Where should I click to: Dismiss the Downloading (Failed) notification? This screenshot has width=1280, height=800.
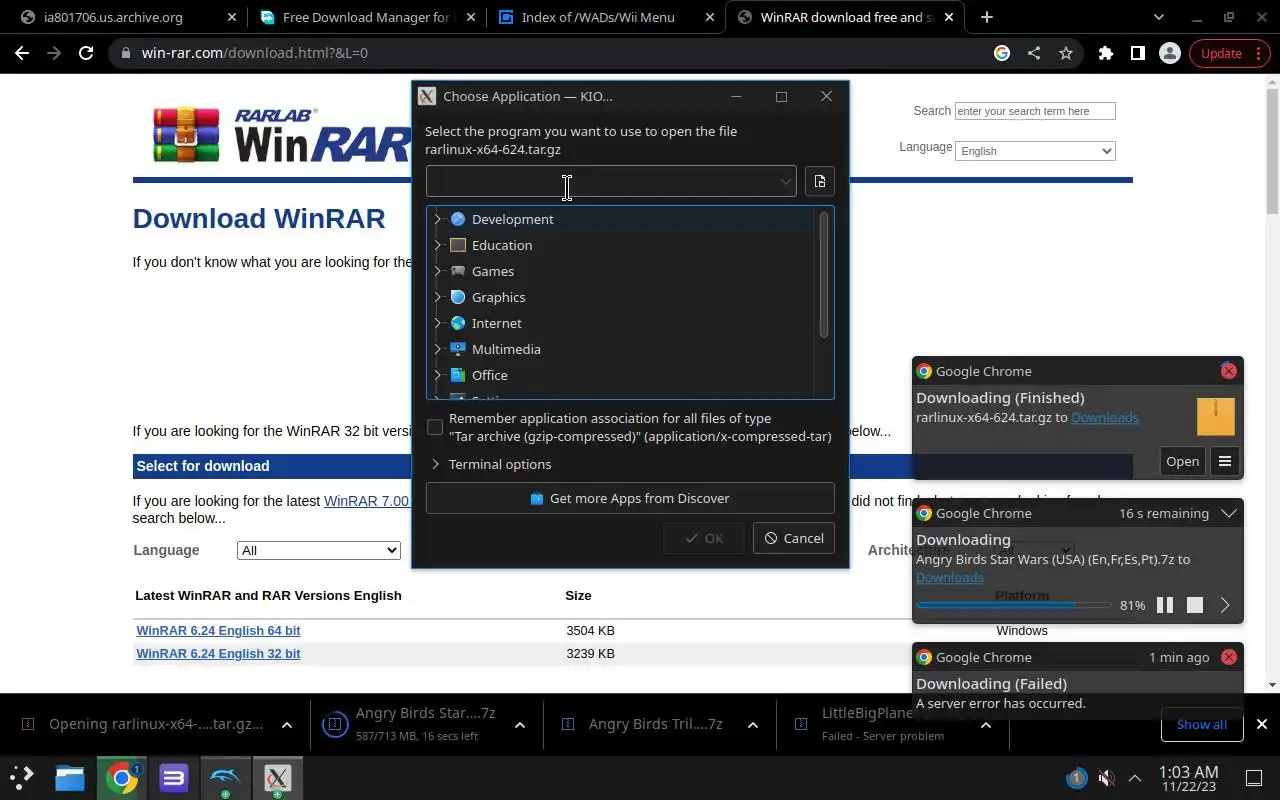pos(1229,657)
